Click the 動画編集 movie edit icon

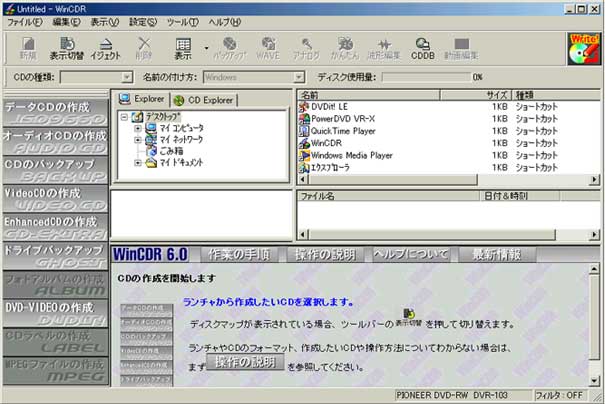pyautogui.click(x=461, y=48)
